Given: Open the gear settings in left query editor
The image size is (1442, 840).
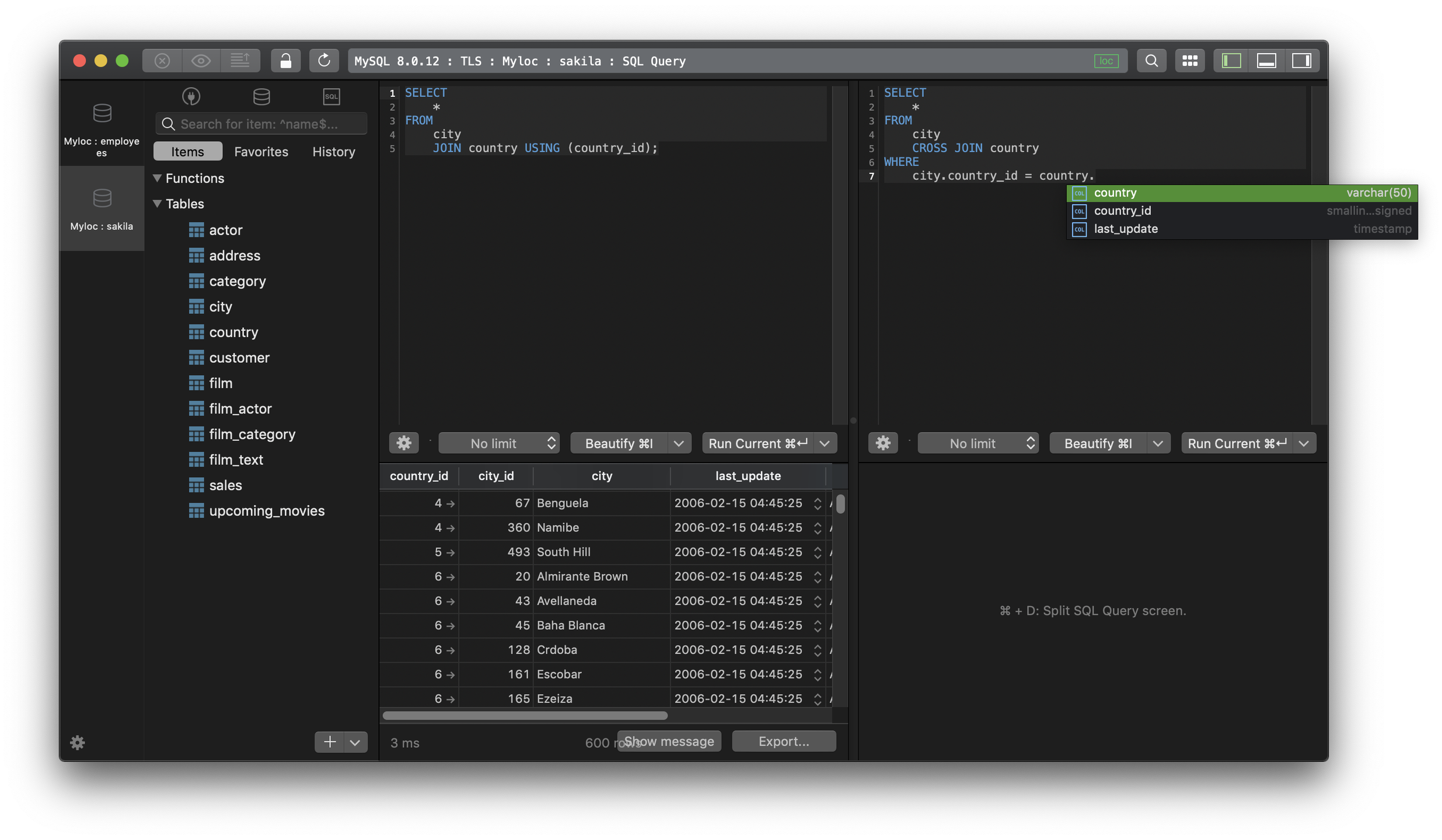Looking at the screenshot, I should (404, 443).
